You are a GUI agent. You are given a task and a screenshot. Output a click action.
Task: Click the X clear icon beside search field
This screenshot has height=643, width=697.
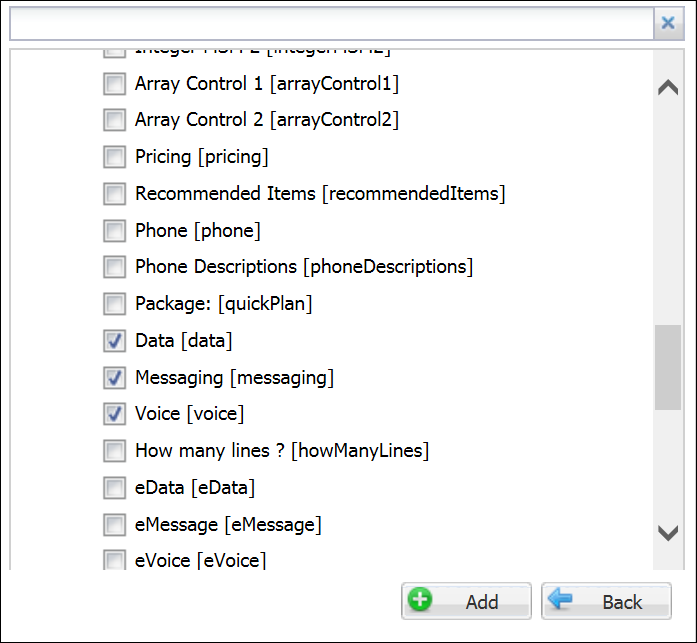(x=669, y=23)
